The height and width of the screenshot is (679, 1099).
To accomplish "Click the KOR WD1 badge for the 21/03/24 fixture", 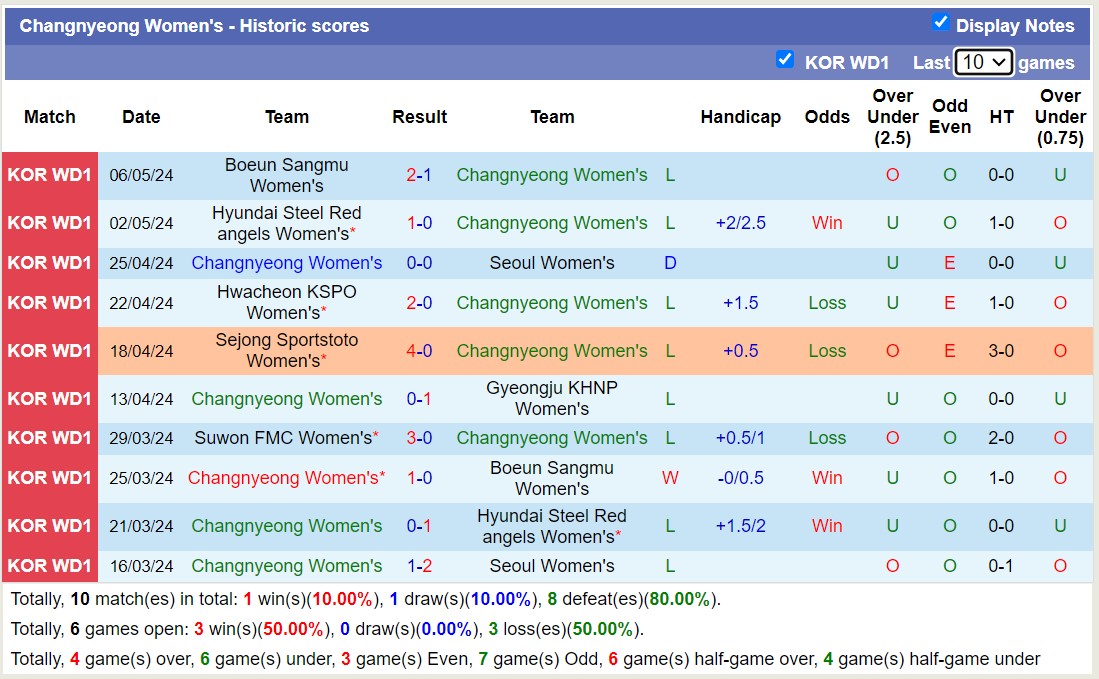I will coord(49,526).
